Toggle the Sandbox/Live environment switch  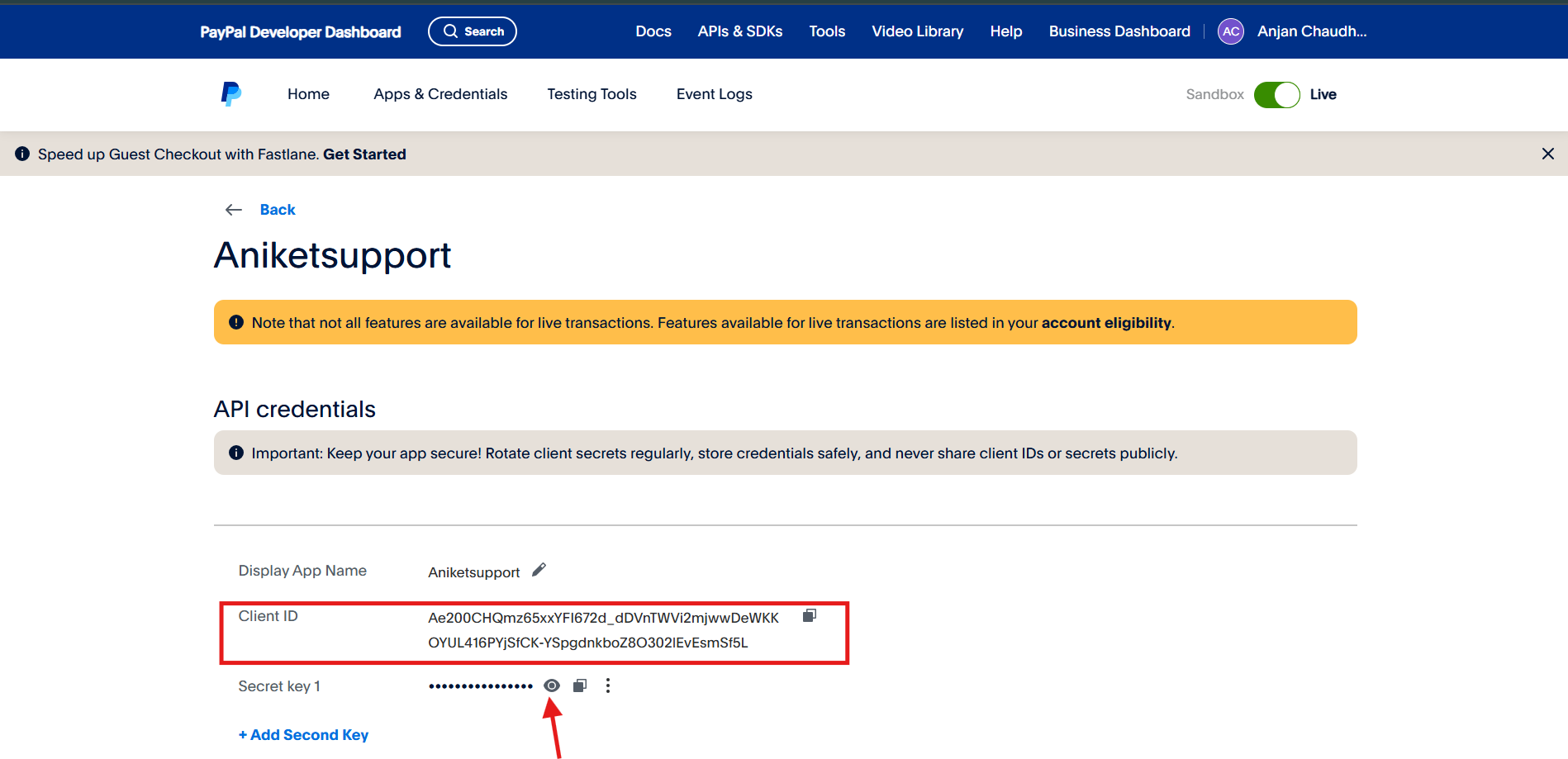pos(1276,95)
